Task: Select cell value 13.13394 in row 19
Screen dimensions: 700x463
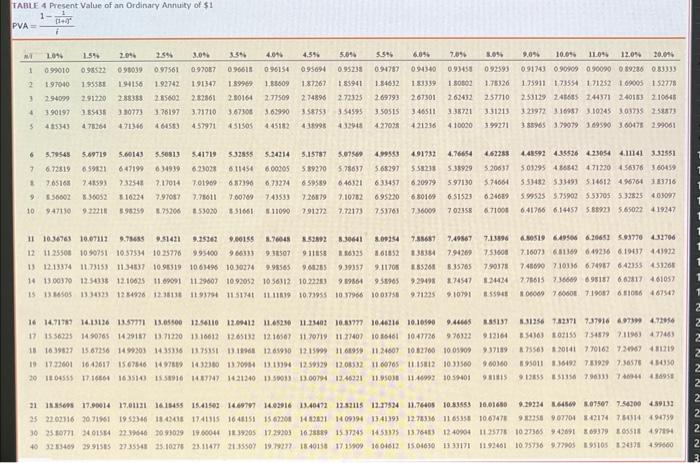Action: point(277,364)
